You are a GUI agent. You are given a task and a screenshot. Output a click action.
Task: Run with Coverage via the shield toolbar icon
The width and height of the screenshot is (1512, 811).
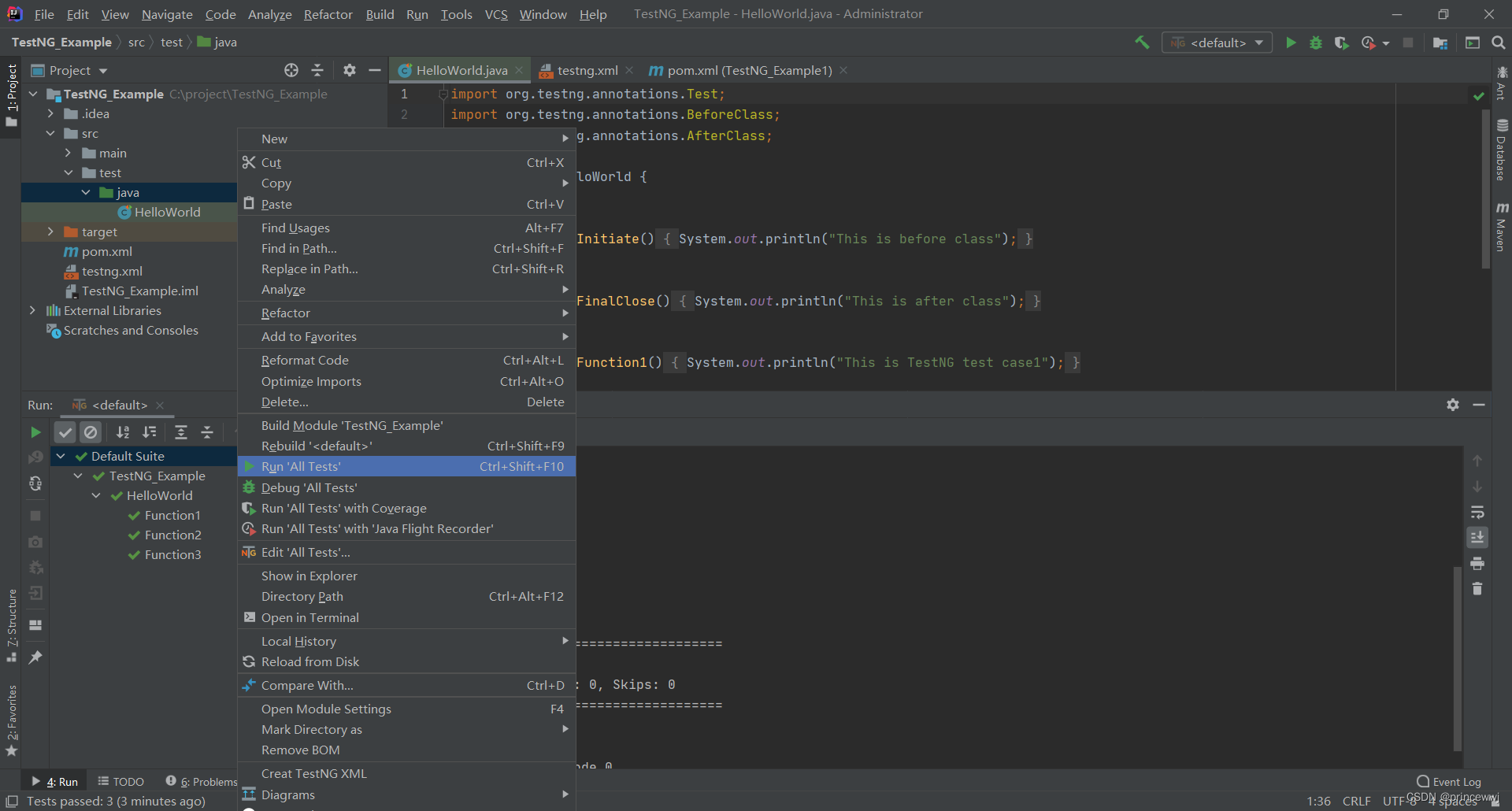pyautogui.click(x=1342, y=43)
